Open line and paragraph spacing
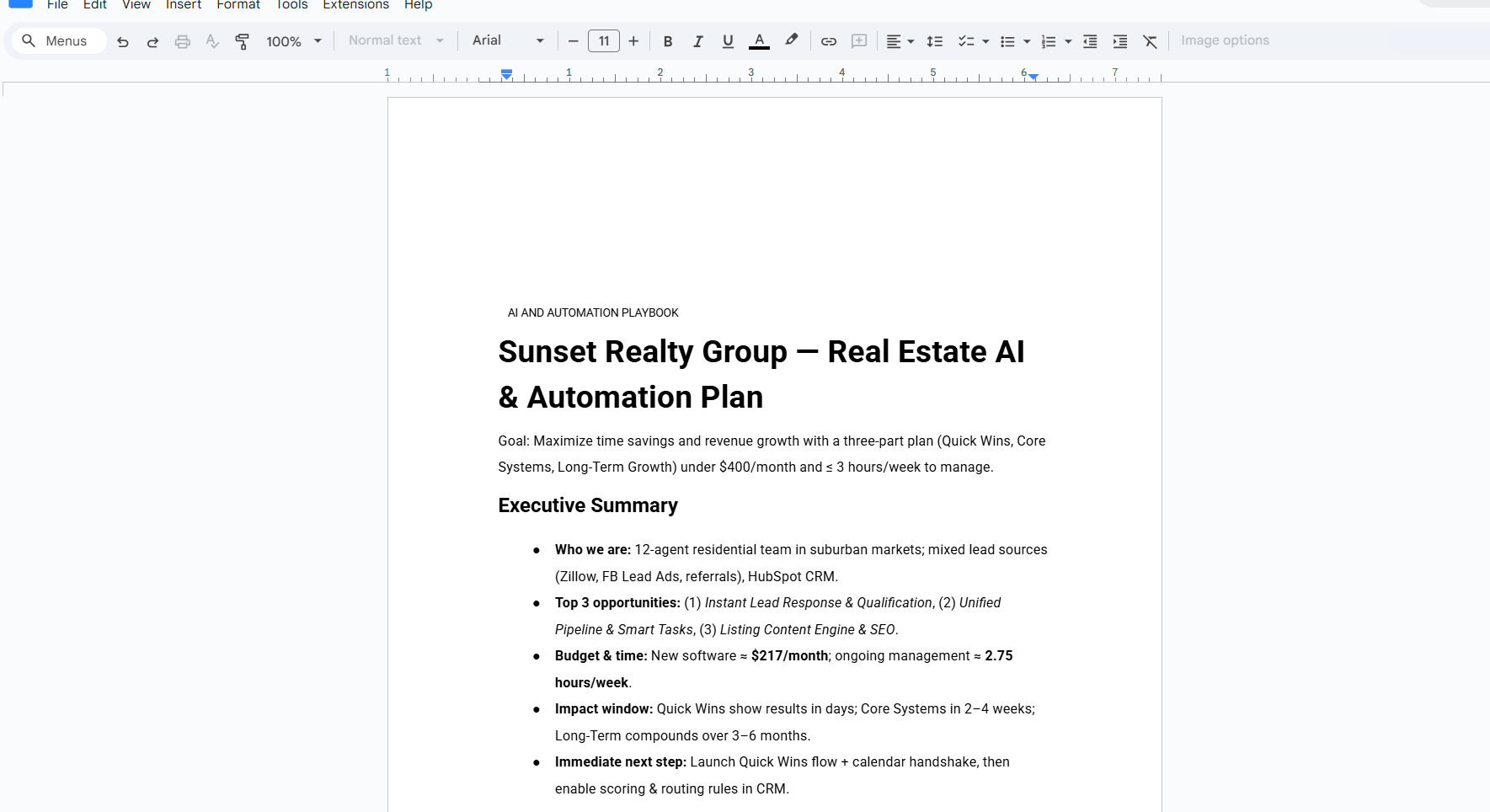The height and width of the screenshot is (812, 1490). (x=935, y=41)
